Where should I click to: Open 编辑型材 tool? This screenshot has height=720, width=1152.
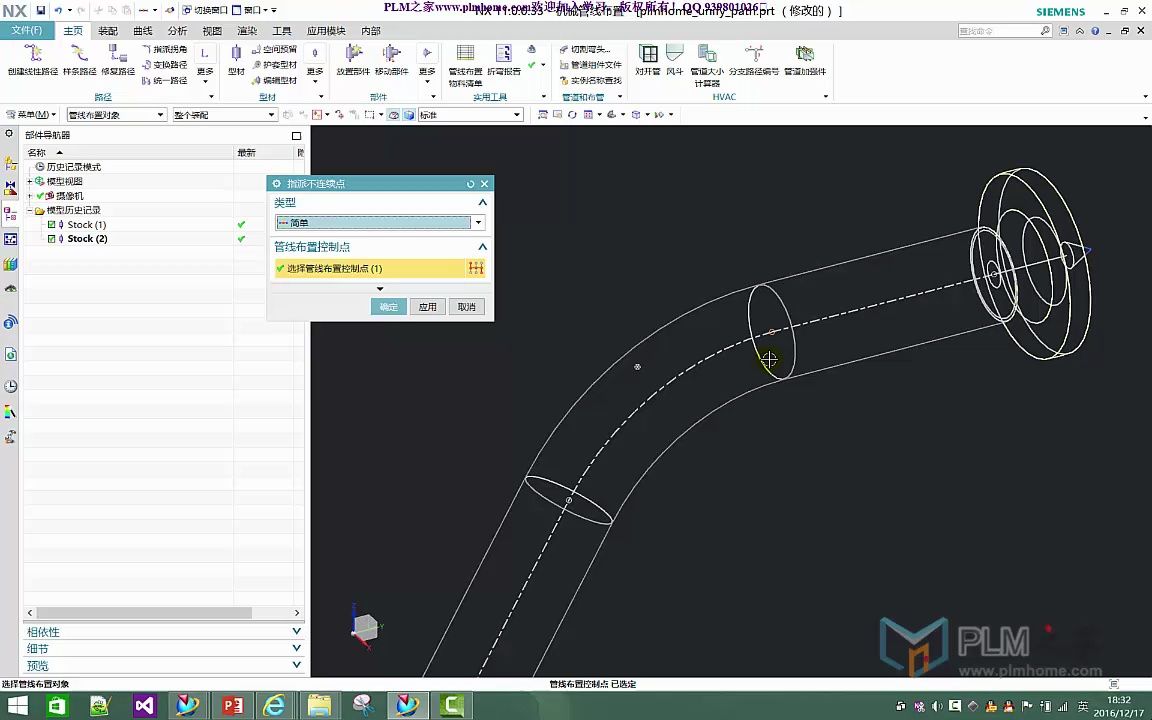(x=274, y=80)
